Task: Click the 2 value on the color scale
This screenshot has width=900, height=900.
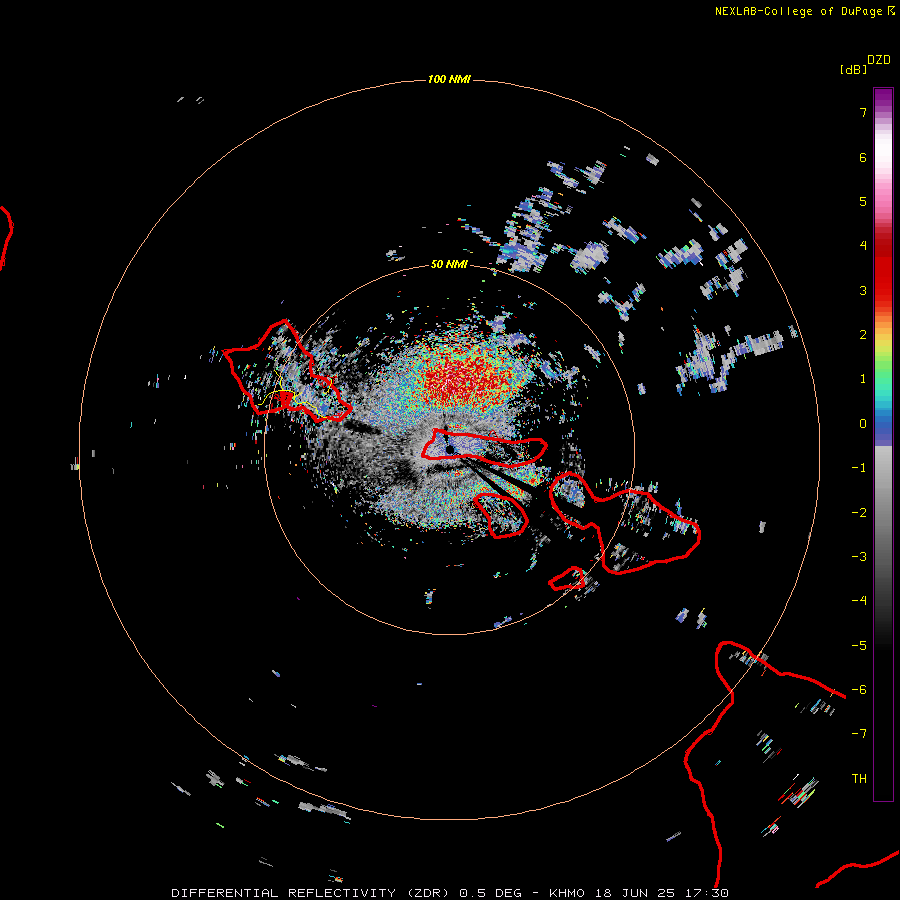Action: (x=863, y=335)
